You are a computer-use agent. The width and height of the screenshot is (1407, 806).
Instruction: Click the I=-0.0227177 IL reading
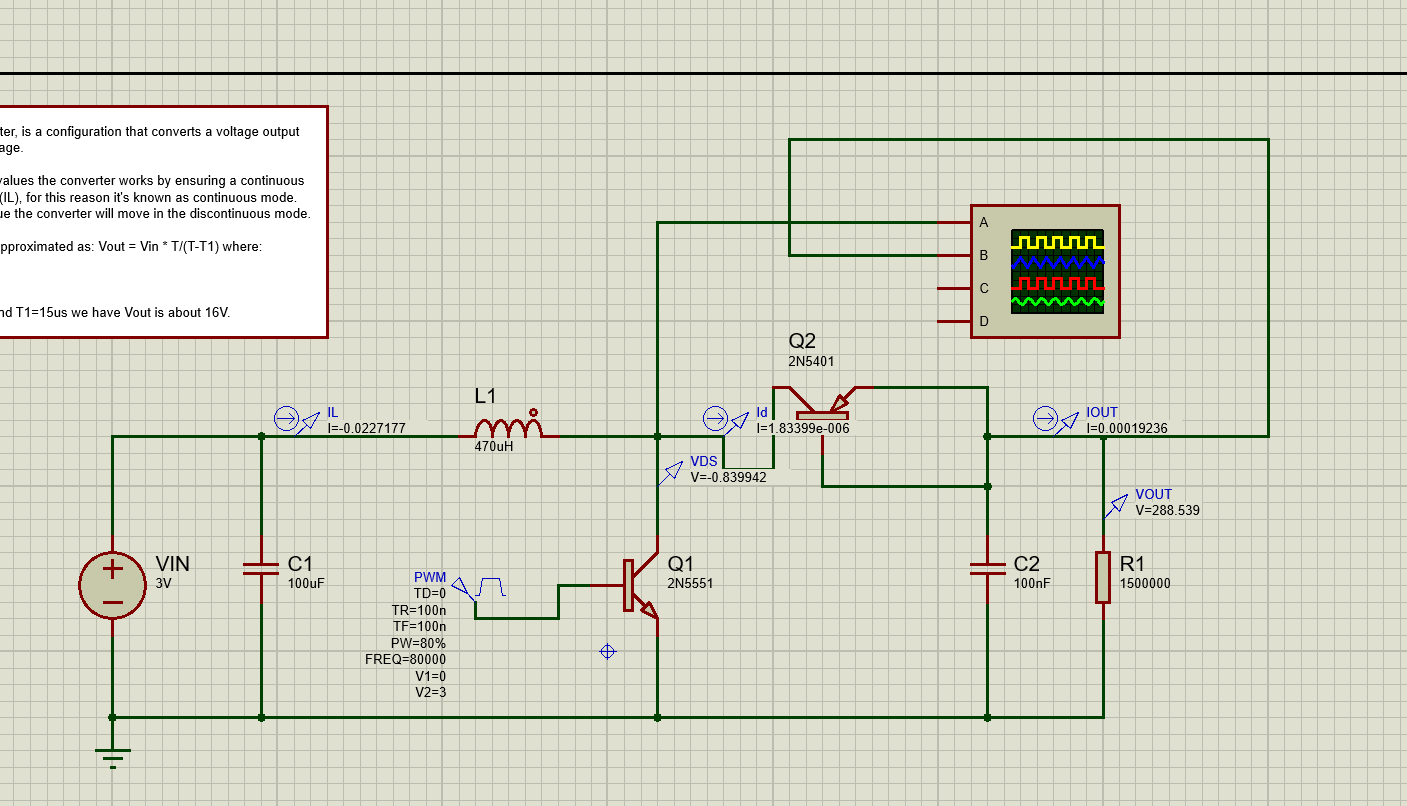coord(366,428)
